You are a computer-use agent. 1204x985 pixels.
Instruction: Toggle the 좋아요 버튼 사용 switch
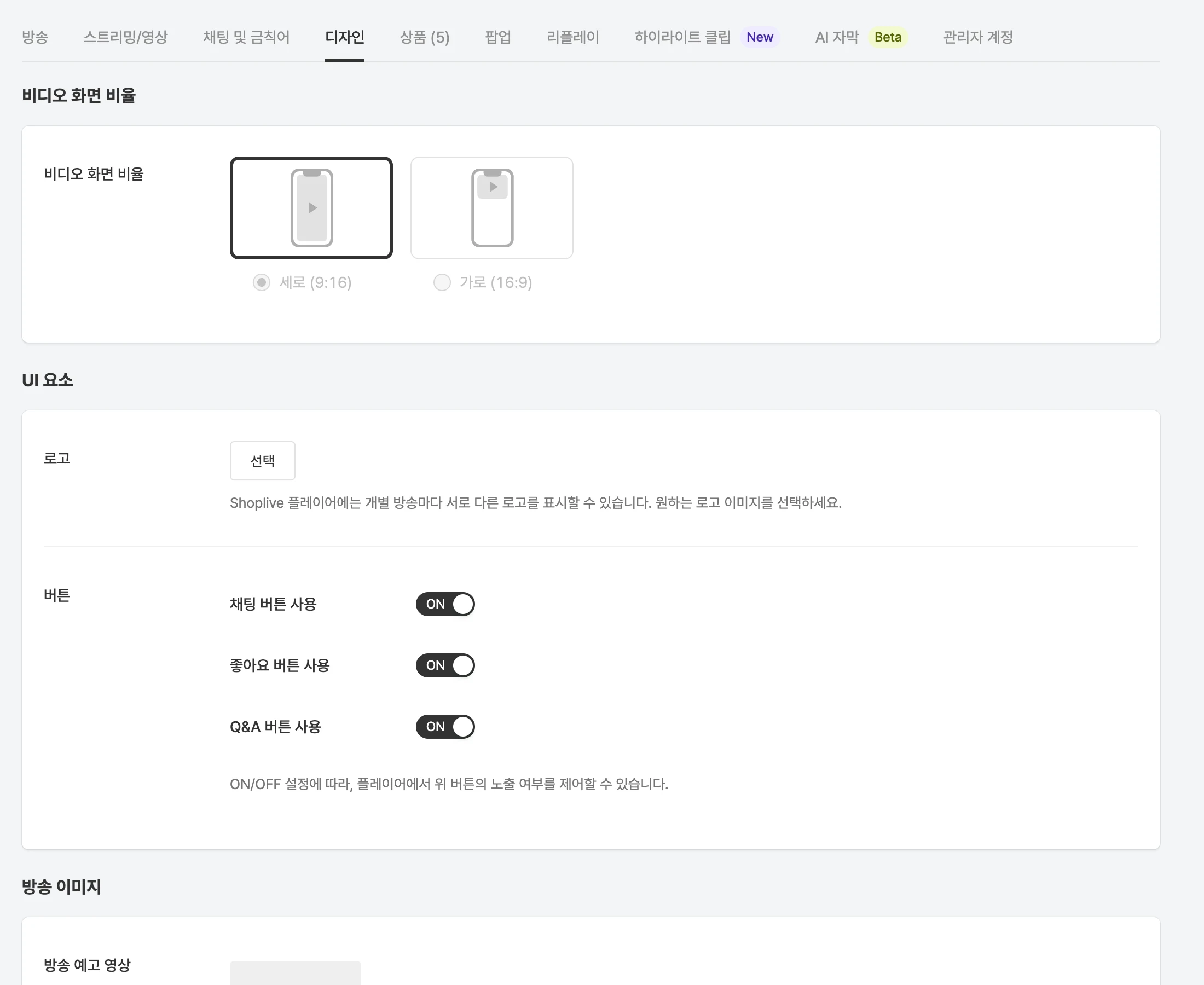[445, 665]
